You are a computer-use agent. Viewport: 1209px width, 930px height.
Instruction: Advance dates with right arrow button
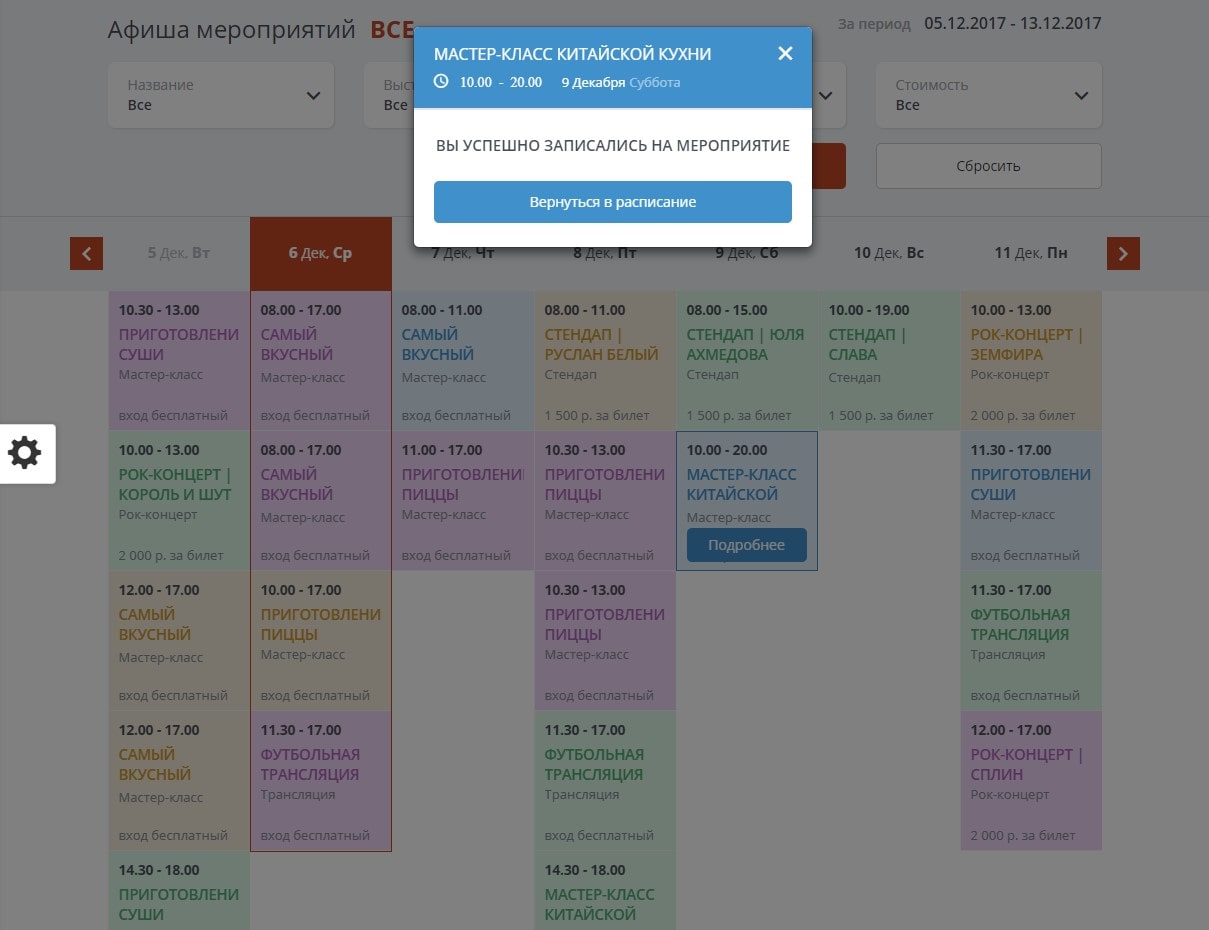(1123, 254)
